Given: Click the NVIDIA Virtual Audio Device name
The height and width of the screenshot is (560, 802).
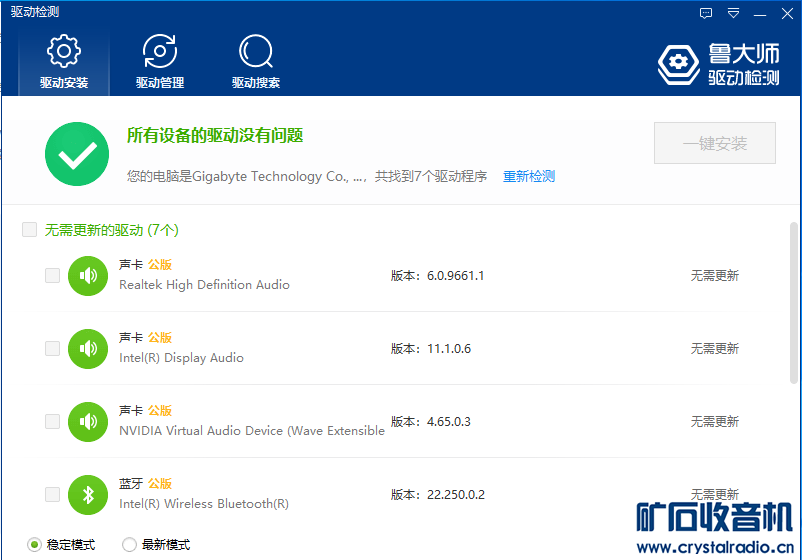Looking at the screenshot, I should point(252,431).
